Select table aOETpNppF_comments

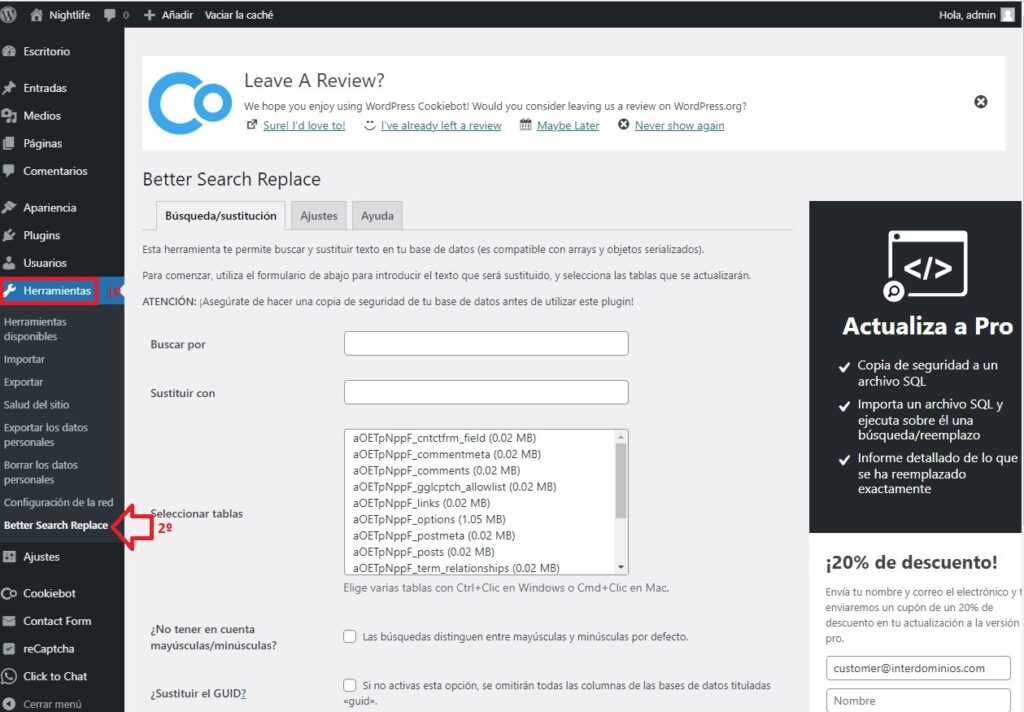point(436,470)
